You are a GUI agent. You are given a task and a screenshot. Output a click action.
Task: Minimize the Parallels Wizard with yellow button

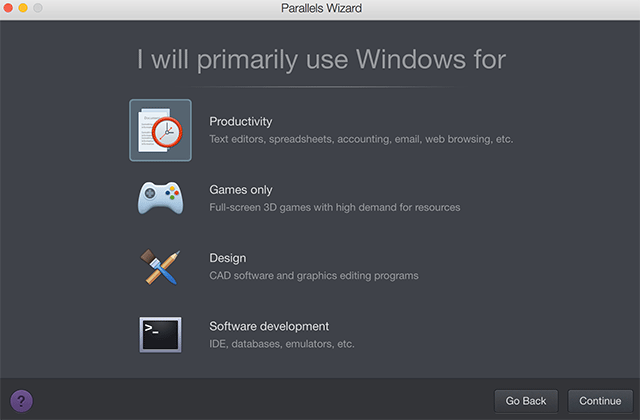(23, 8)
